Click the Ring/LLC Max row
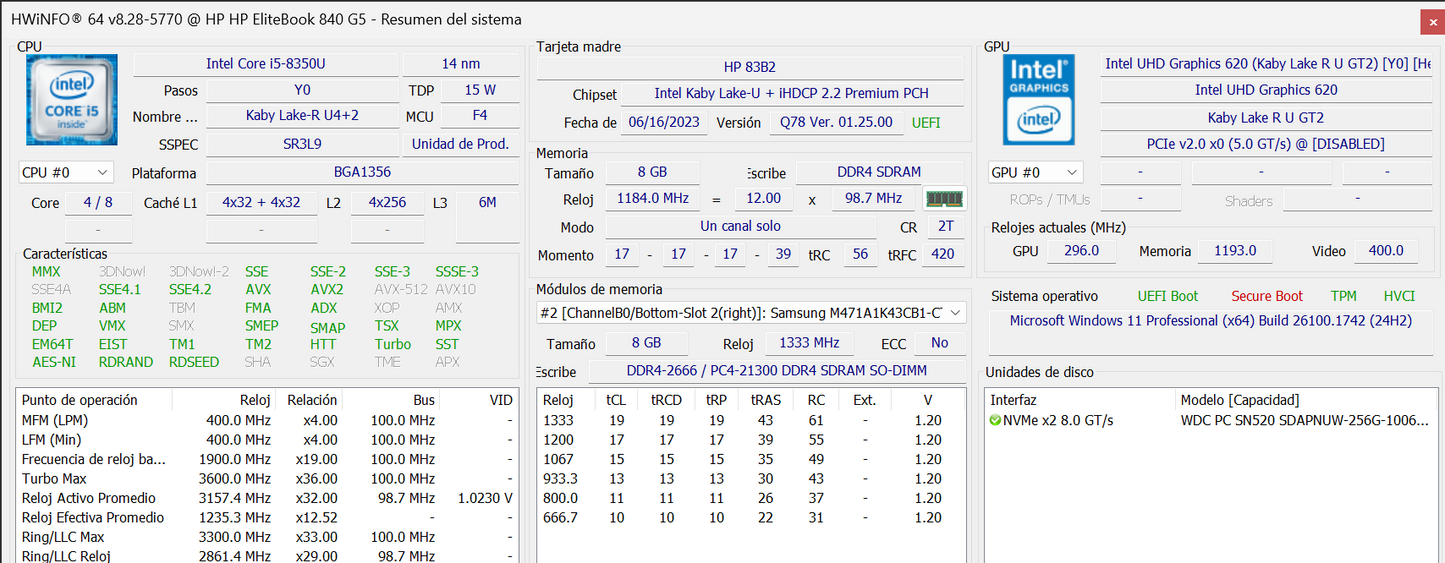Image resolution: width=1445 pixels, height=563 pixels. pyautogui.click(x=267, y=537)
